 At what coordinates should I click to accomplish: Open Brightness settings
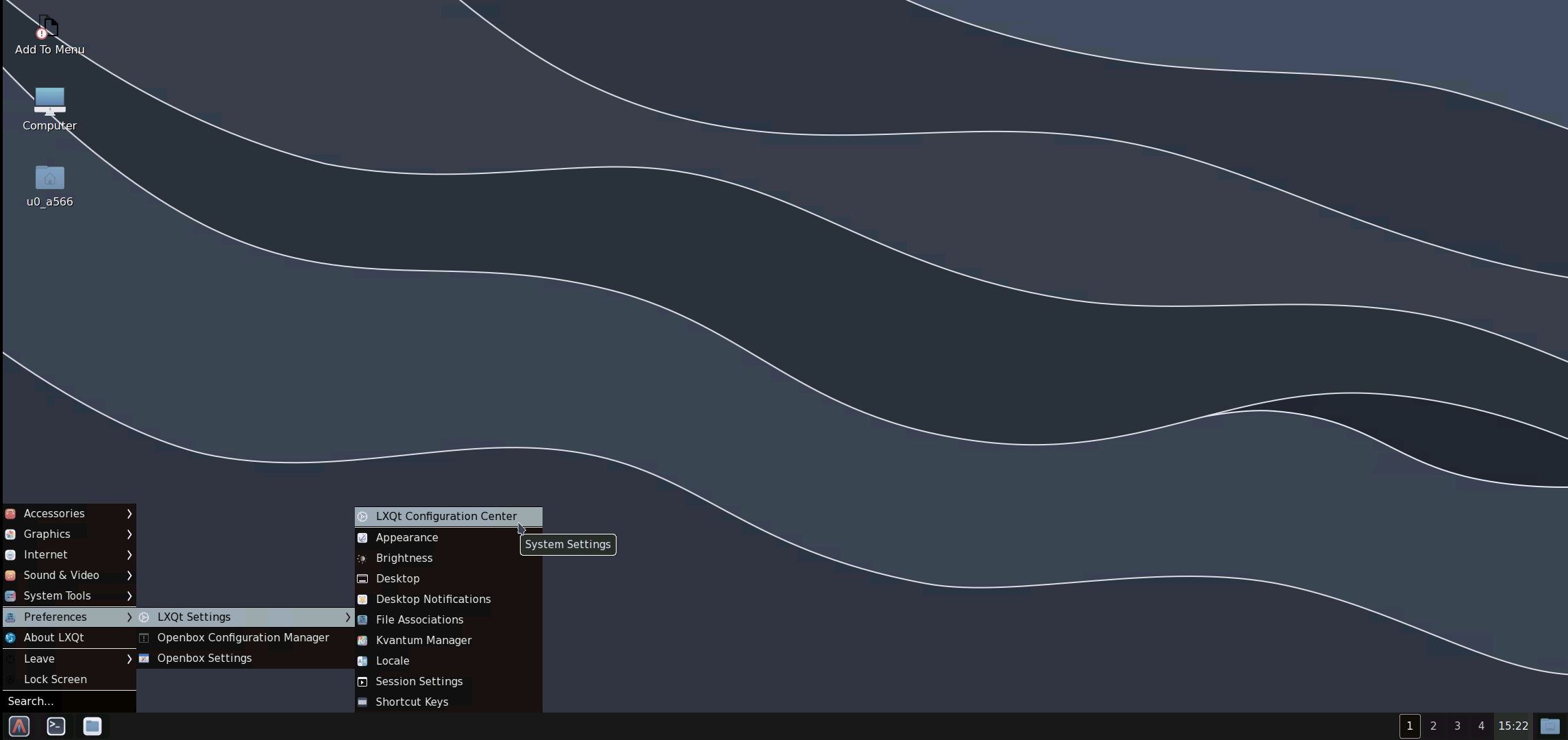(404, 558)
